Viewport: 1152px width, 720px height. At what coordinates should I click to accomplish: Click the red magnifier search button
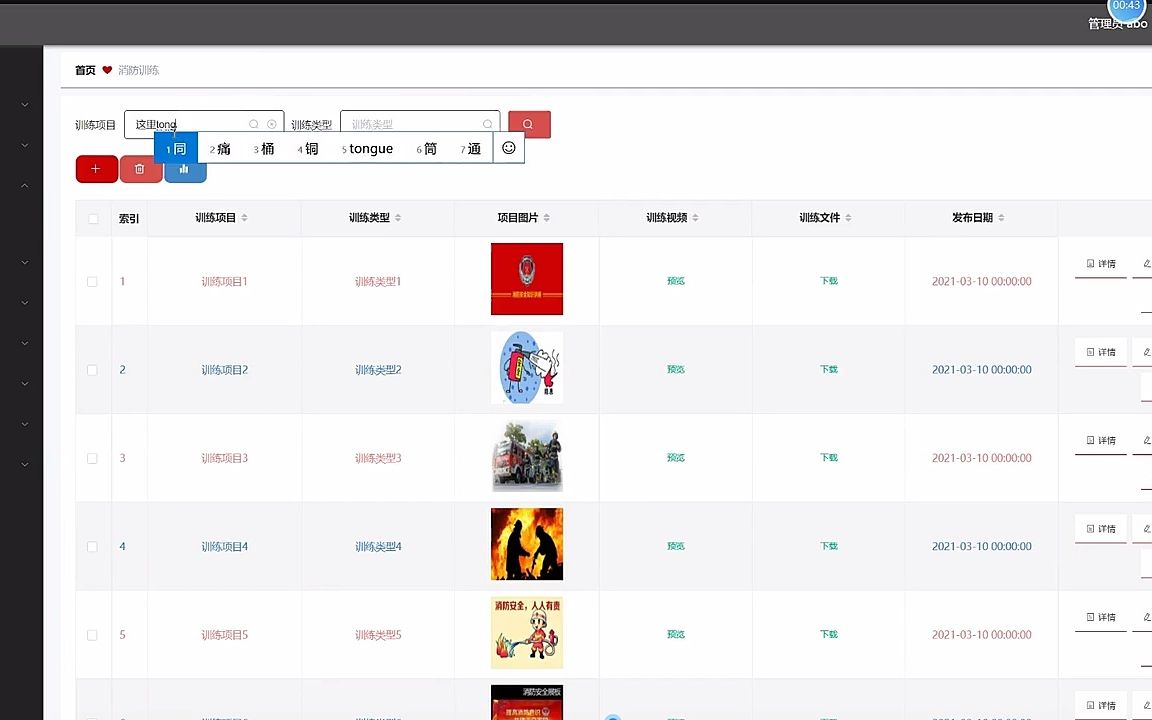pos(527,124)
